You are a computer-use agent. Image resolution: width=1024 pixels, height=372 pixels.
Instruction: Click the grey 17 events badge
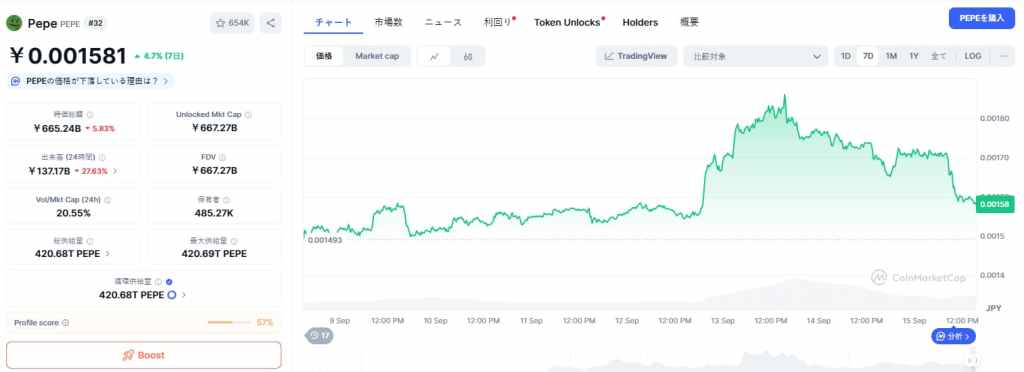[x=319, y=335]
